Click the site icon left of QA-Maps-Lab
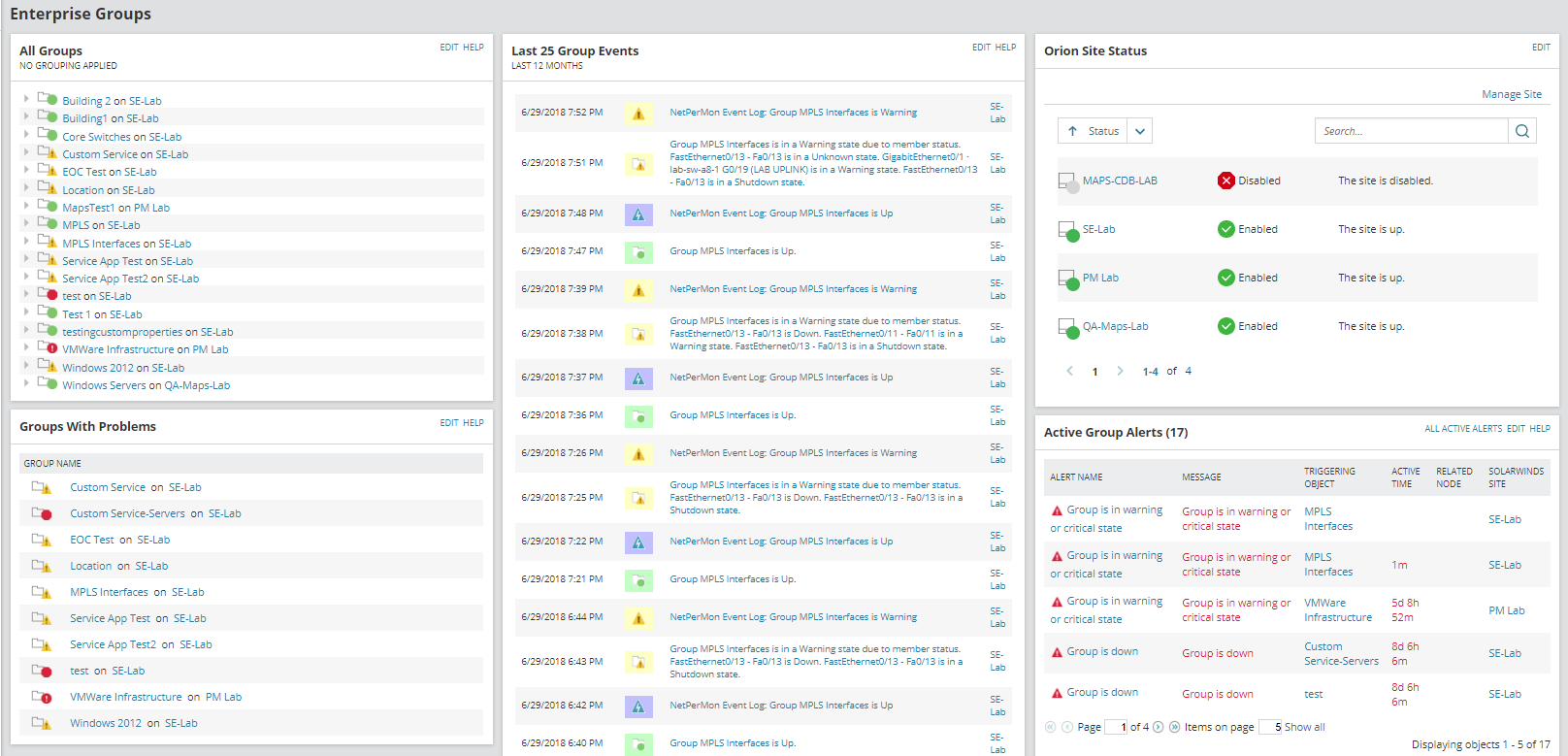Screen dimensions: 1568x756 (x=1068, y=328)
